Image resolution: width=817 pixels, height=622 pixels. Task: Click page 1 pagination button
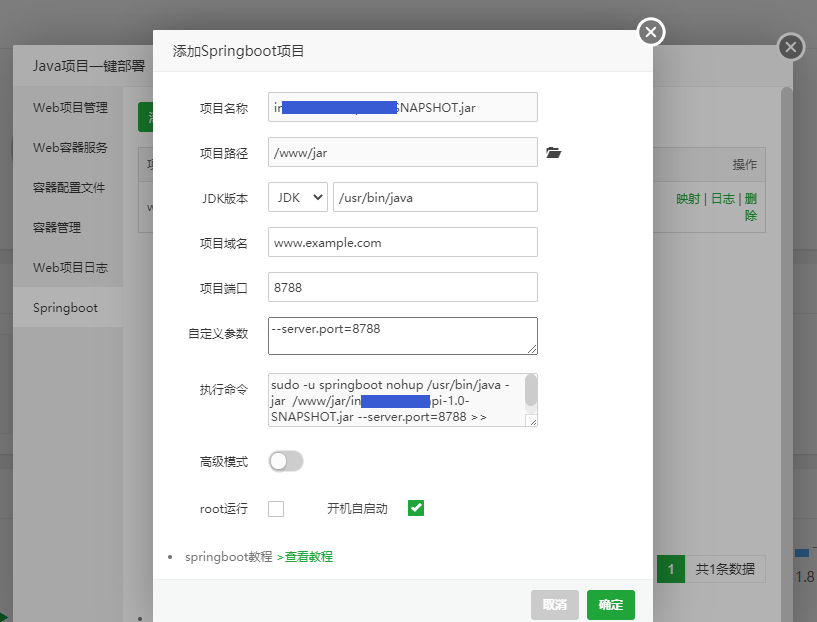[x=671, y=569]
